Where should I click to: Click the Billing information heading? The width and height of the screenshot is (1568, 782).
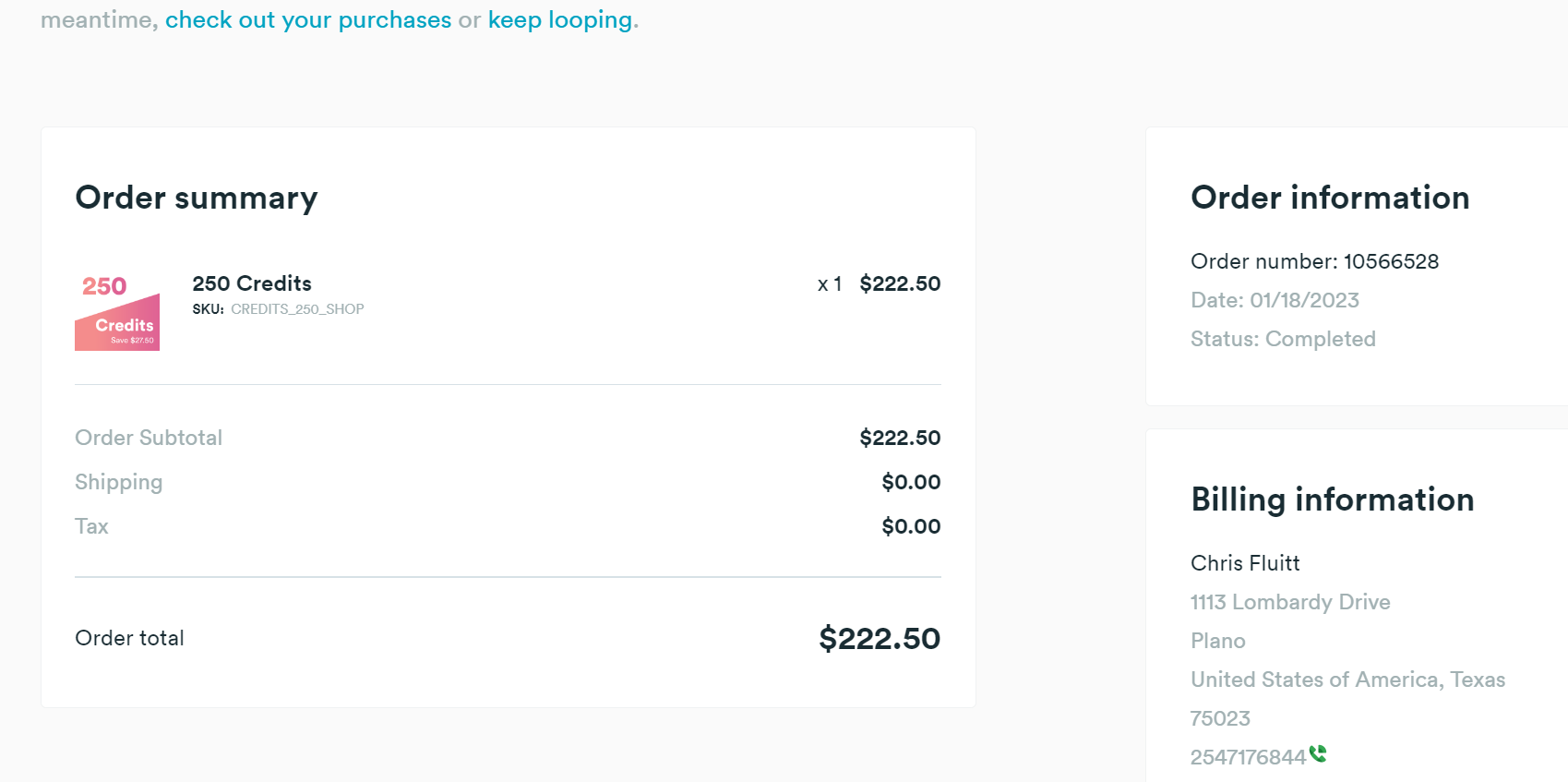tap(1333, 499)
